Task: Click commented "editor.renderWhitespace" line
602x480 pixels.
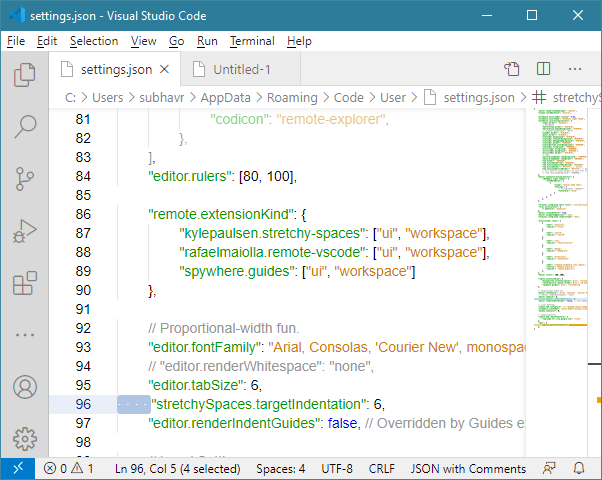Action: click(261, 366)
